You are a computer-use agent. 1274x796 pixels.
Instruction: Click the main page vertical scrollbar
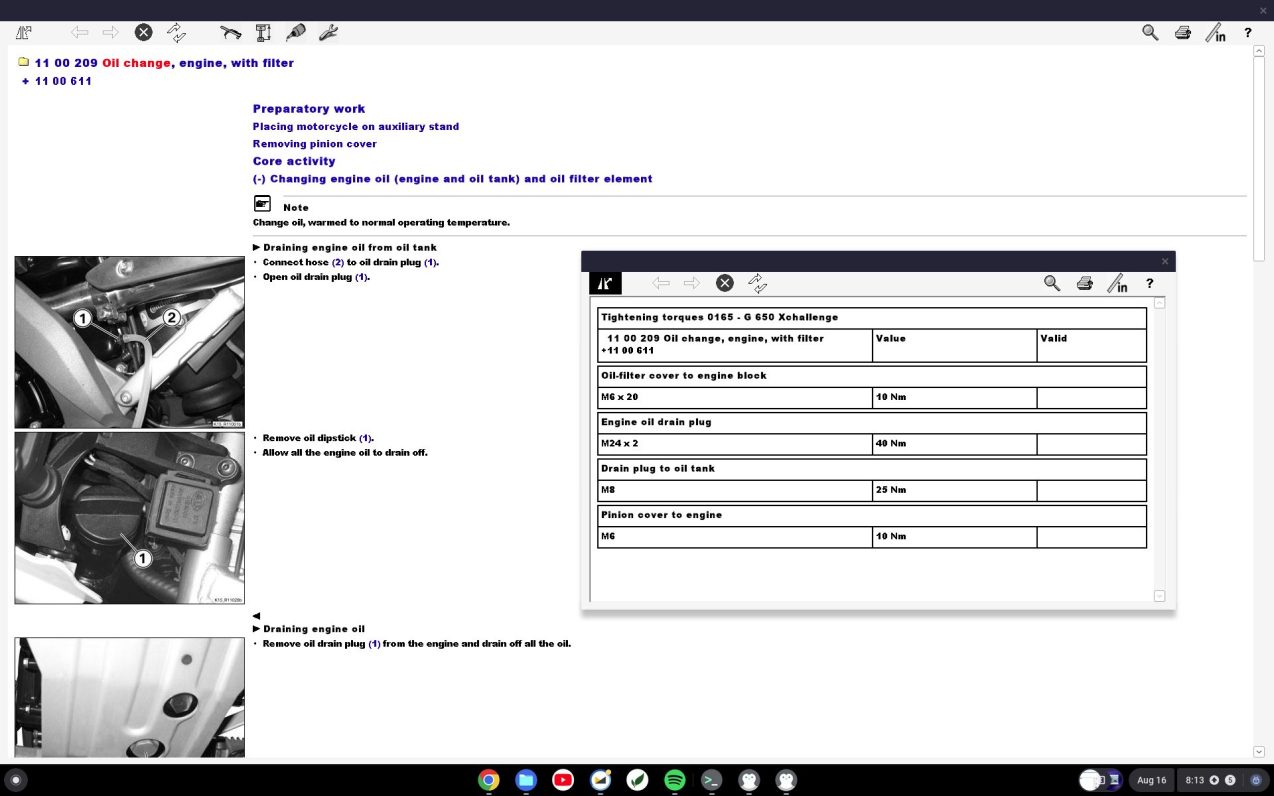click(1259, 160)
